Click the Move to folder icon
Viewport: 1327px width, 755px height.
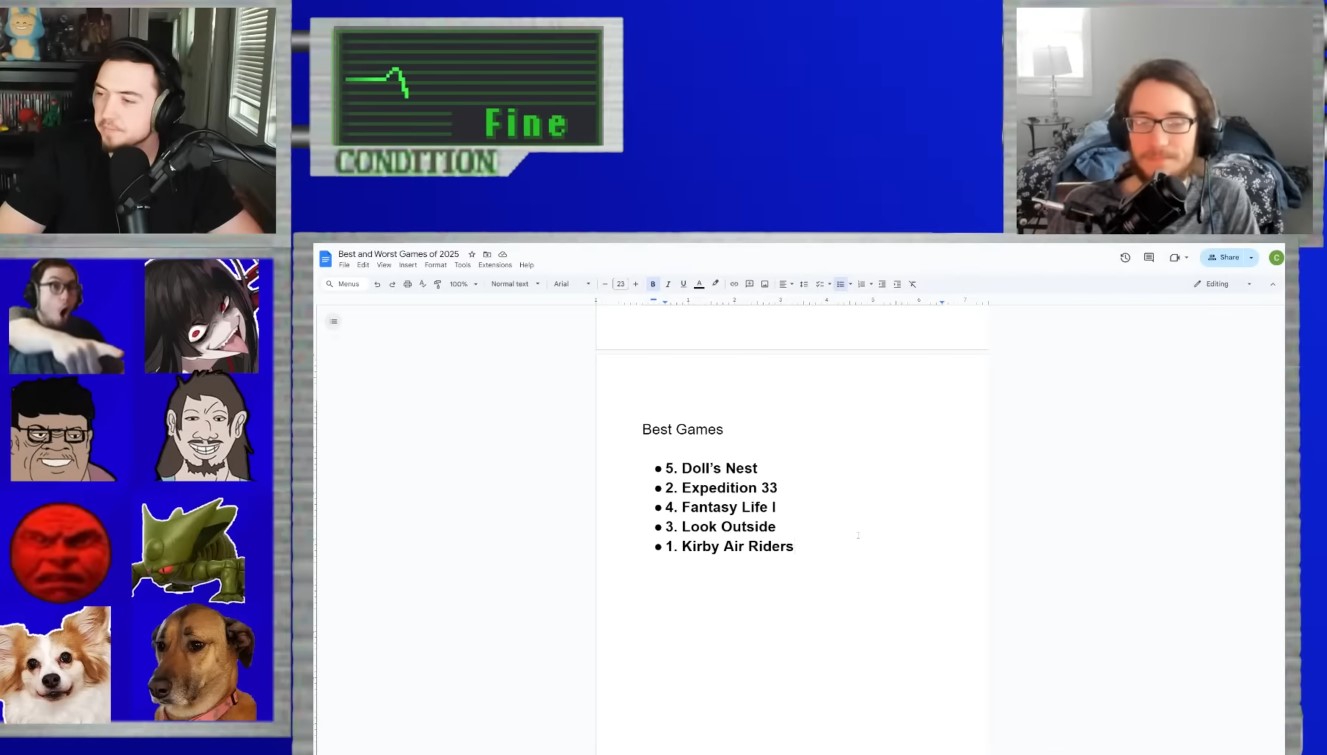tap(487, 255)
